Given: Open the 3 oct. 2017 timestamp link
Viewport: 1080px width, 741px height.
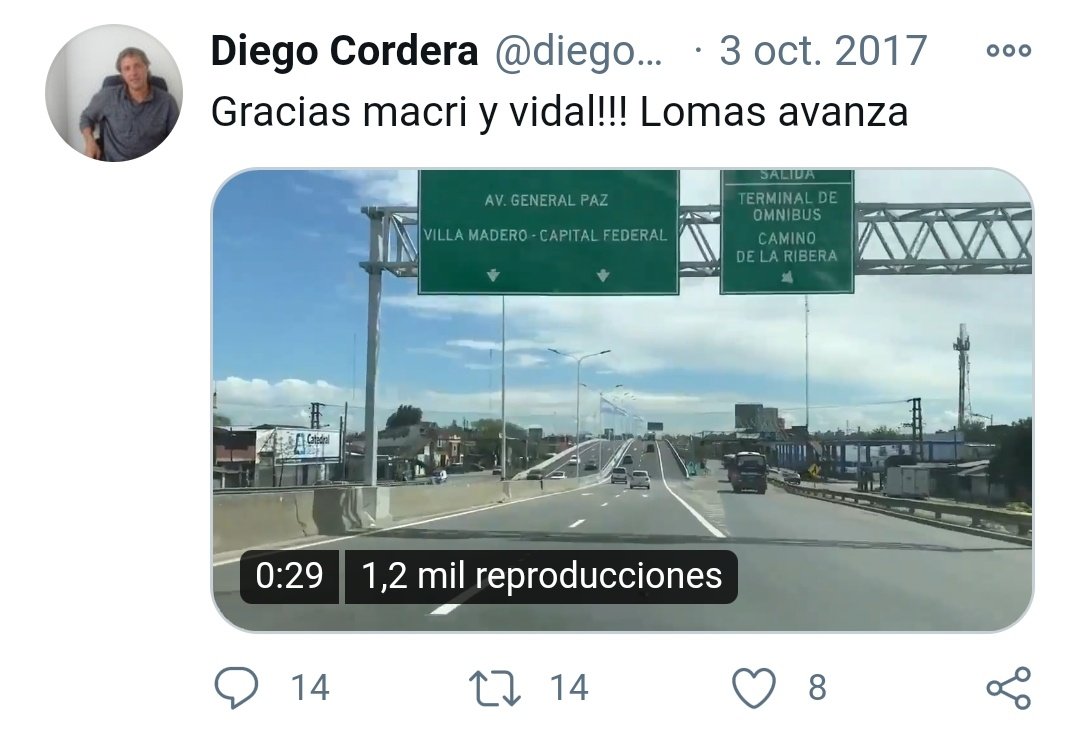Looking at the screenshot, I should click(x=823, y=51).
